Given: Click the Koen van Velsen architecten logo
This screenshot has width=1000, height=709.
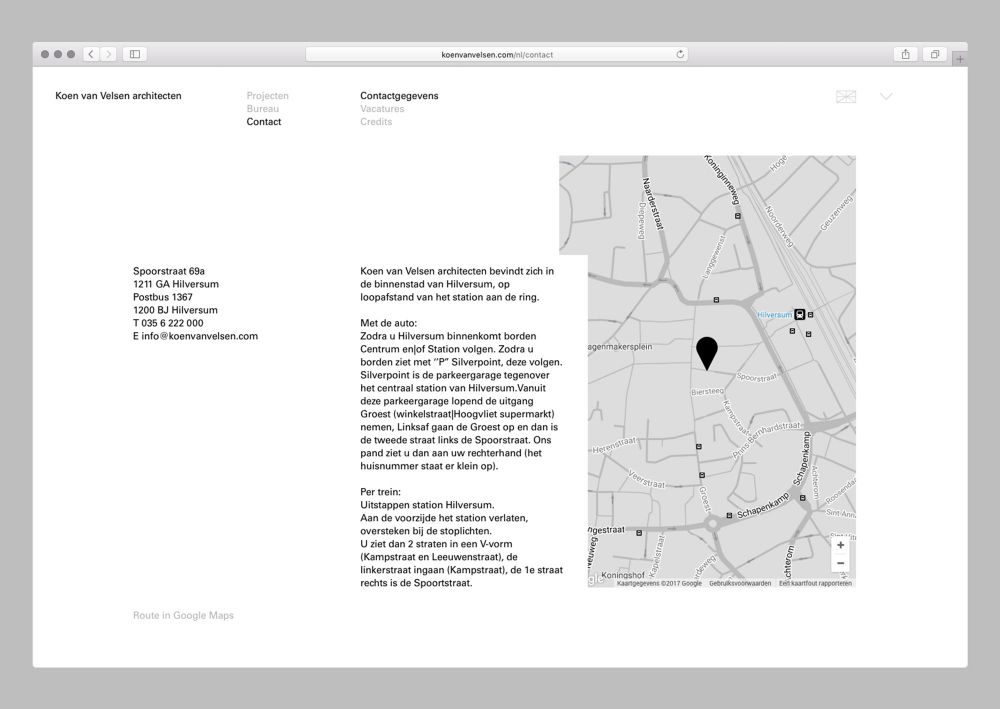Looking at the screenshot, I should pos(119,96).
